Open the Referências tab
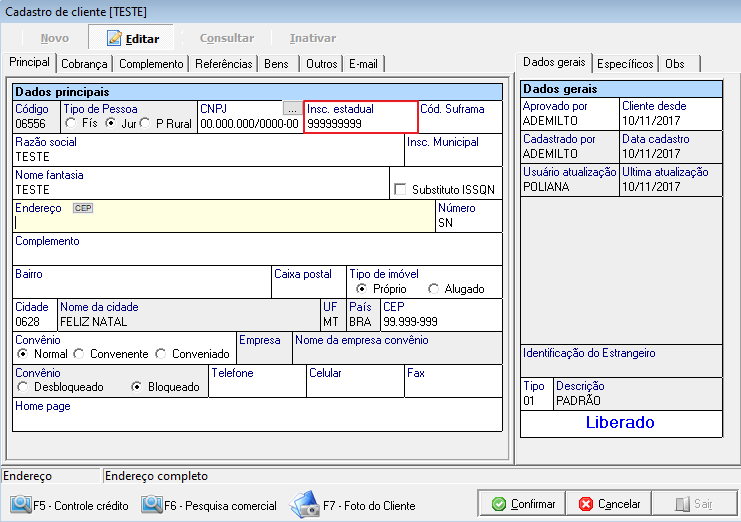741x522 pixels. 223,64
